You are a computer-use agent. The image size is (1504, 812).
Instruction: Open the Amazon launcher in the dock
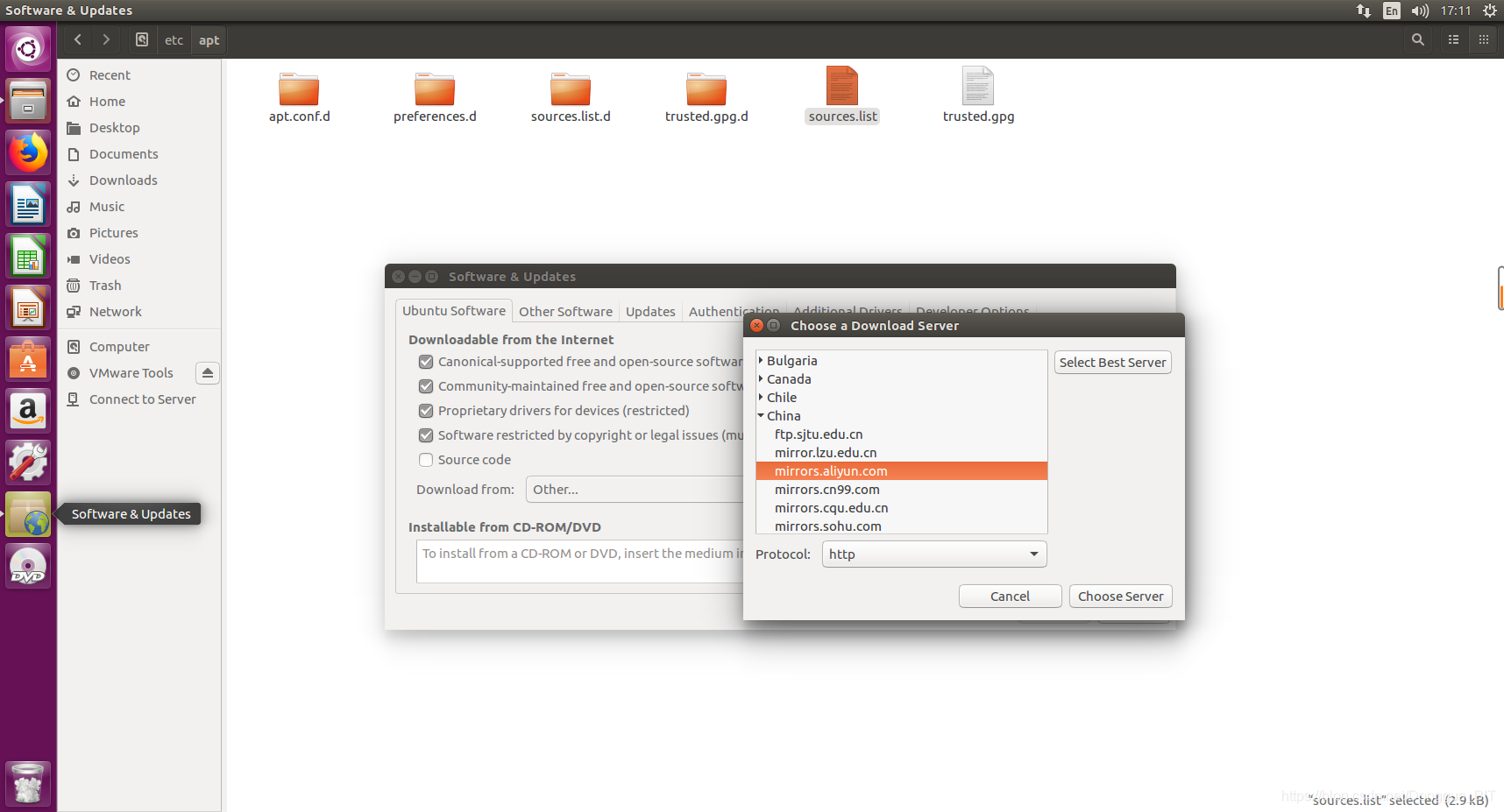click(x=28, y=411)
